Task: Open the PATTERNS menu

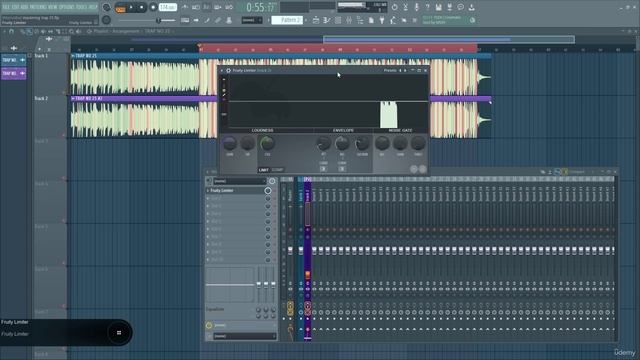Action: click(x=39, y=7)
